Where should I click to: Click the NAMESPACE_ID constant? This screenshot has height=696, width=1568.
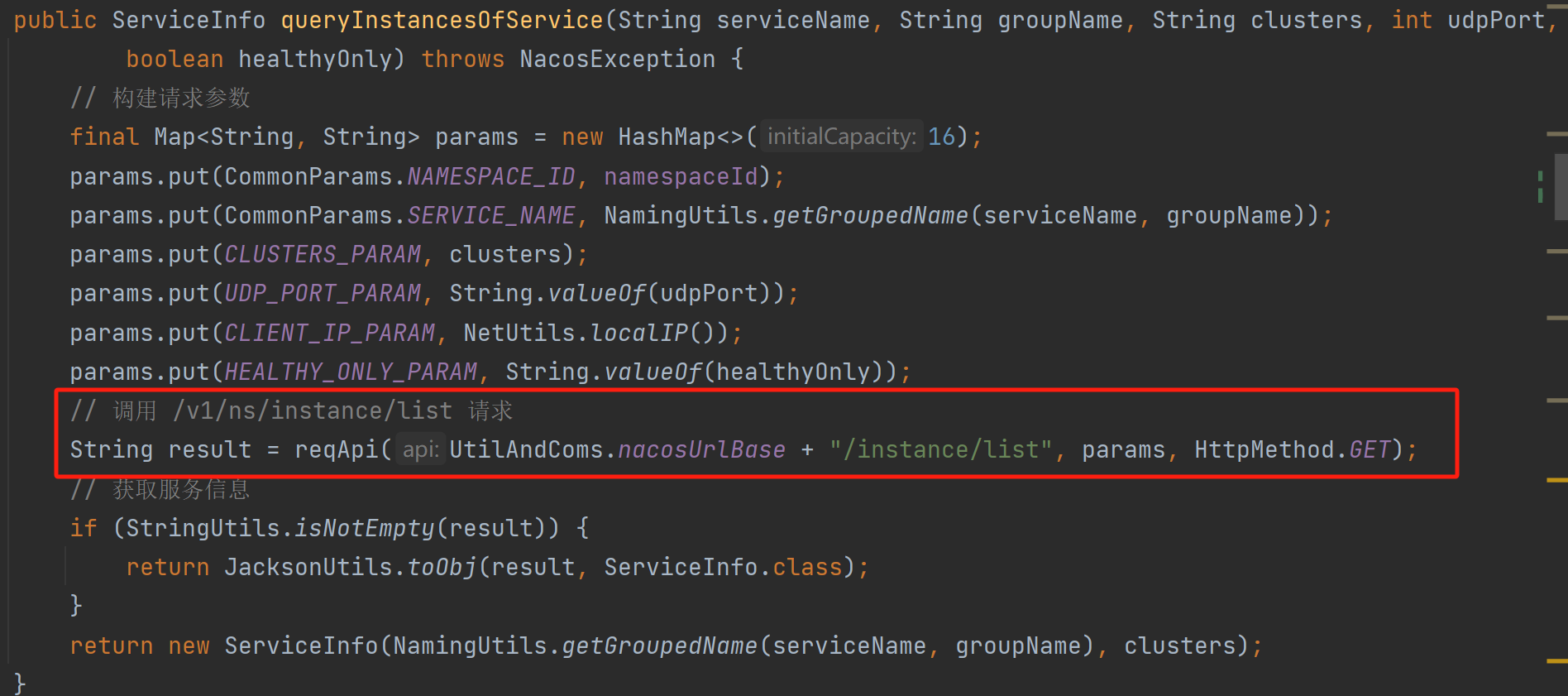490,176
